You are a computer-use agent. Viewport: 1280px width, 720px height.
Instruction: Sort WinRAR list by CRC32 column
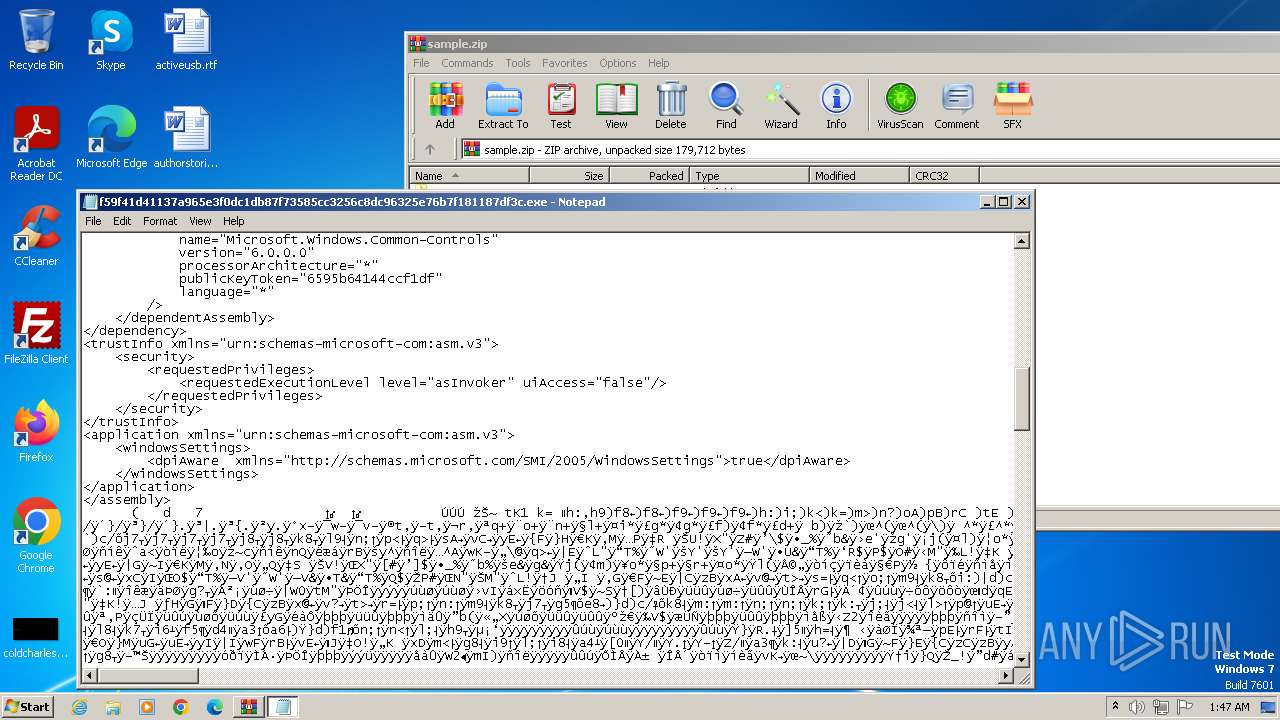coord(944,176)
